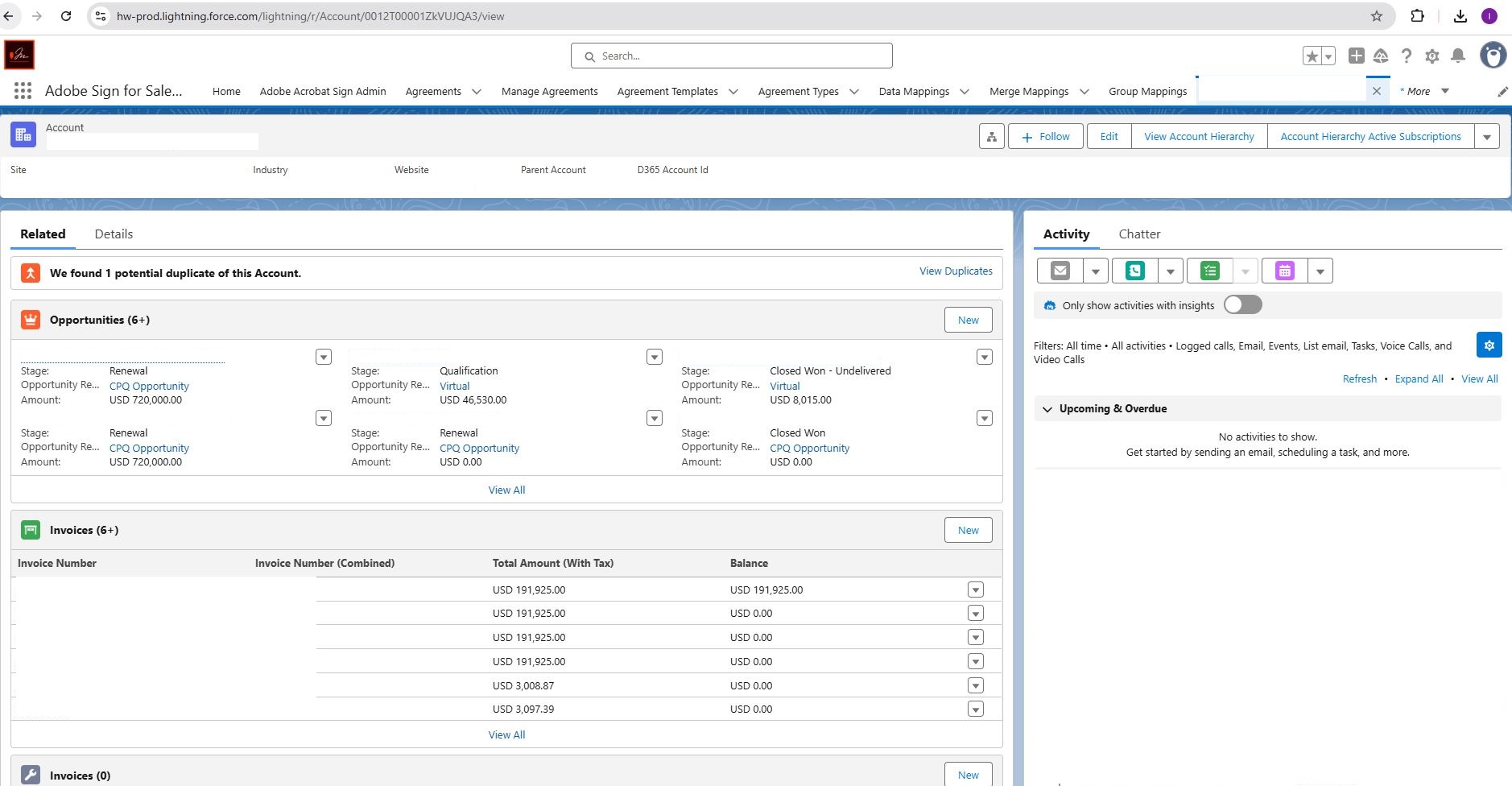Viewport: 1512px width, 786px height.
Task: Collapse the Upcoming & Overdue section
Action: pyautogui.click(x=1047, y=409)
